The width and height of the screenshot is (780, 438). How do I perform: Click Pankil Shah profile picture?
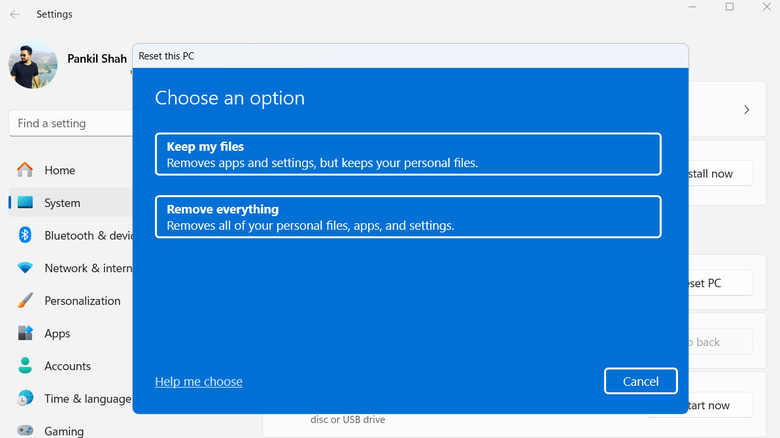(33, 64)
